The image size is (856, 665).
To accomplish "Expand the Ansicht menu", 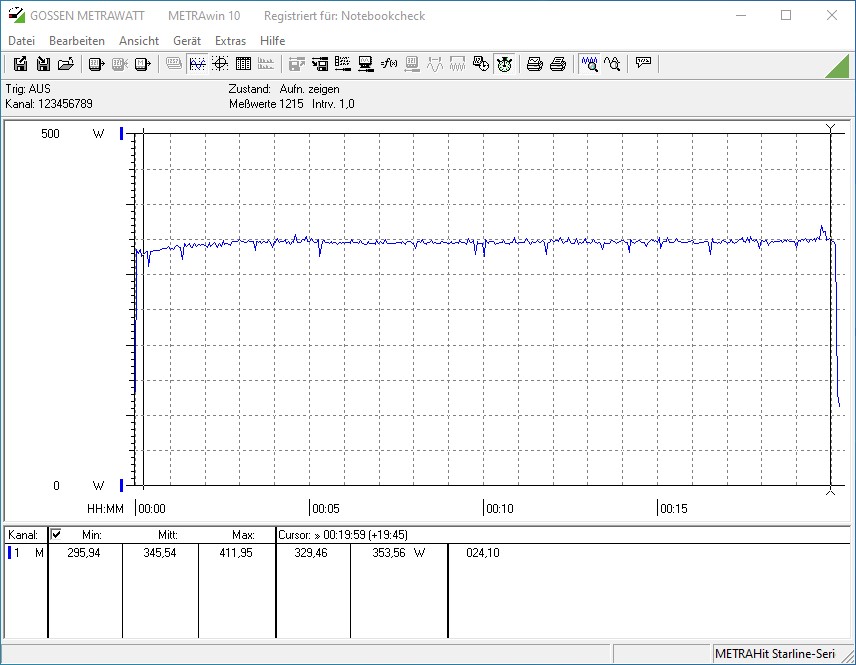I will 139,41.
